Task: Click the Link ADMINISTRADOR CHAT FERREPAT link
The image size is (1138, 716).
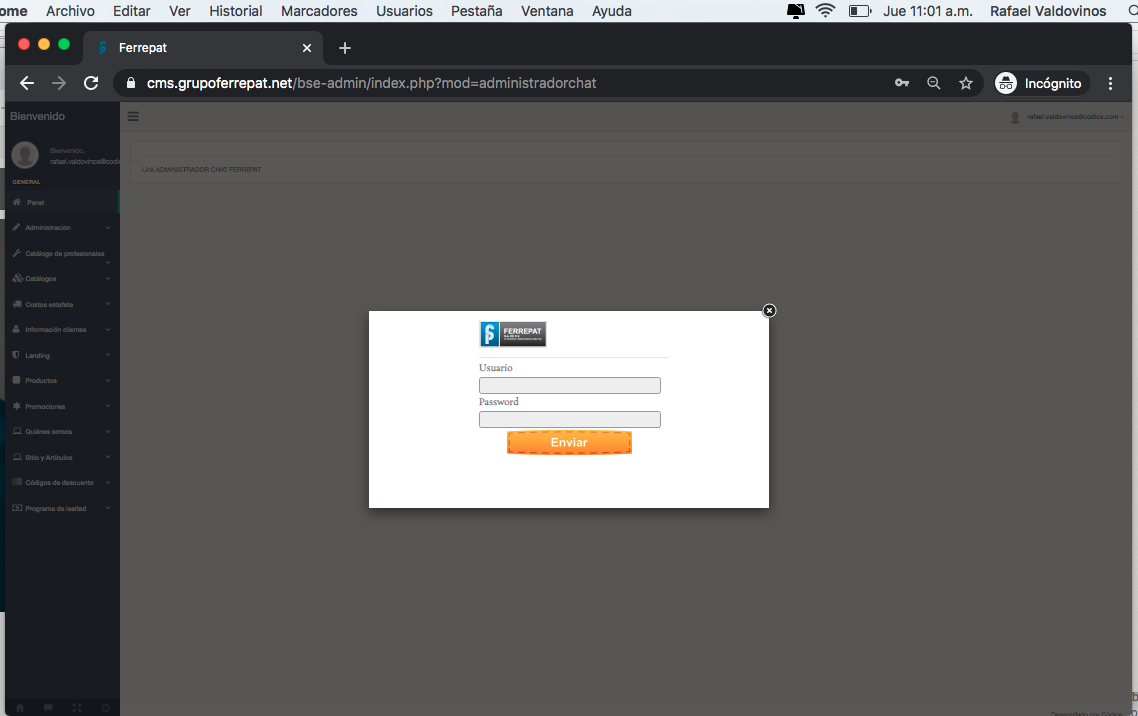Action: click(201, 170)
